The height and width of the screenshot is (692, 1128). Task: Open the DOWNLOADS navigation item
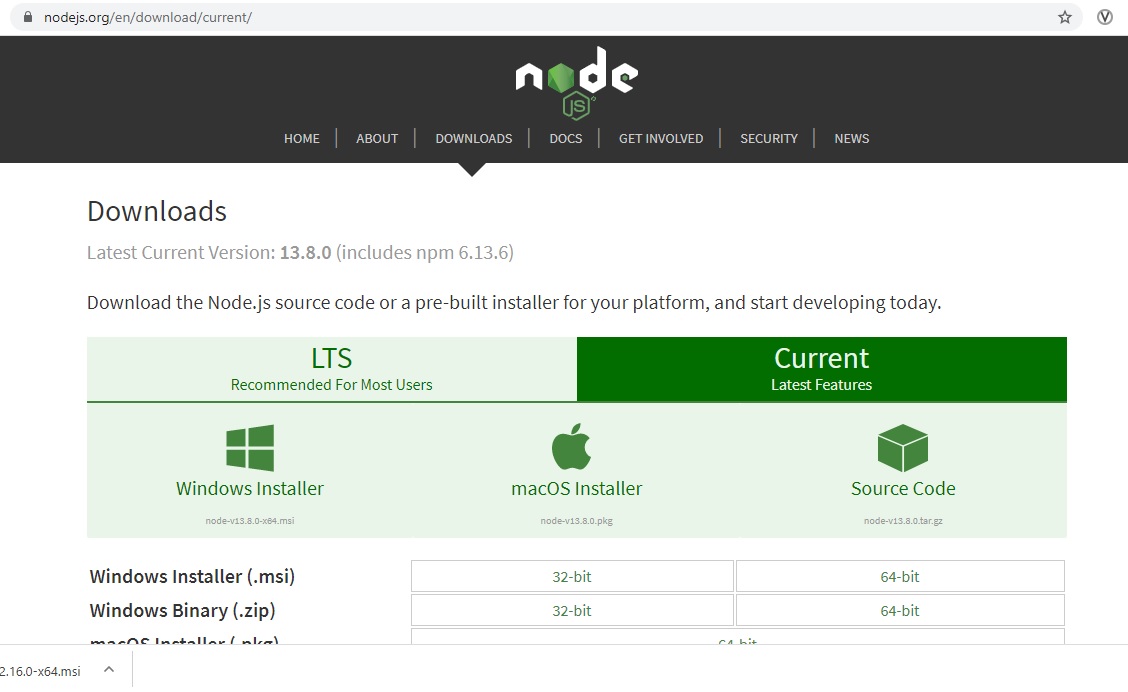pyautogui.click(x=473, y=138)
